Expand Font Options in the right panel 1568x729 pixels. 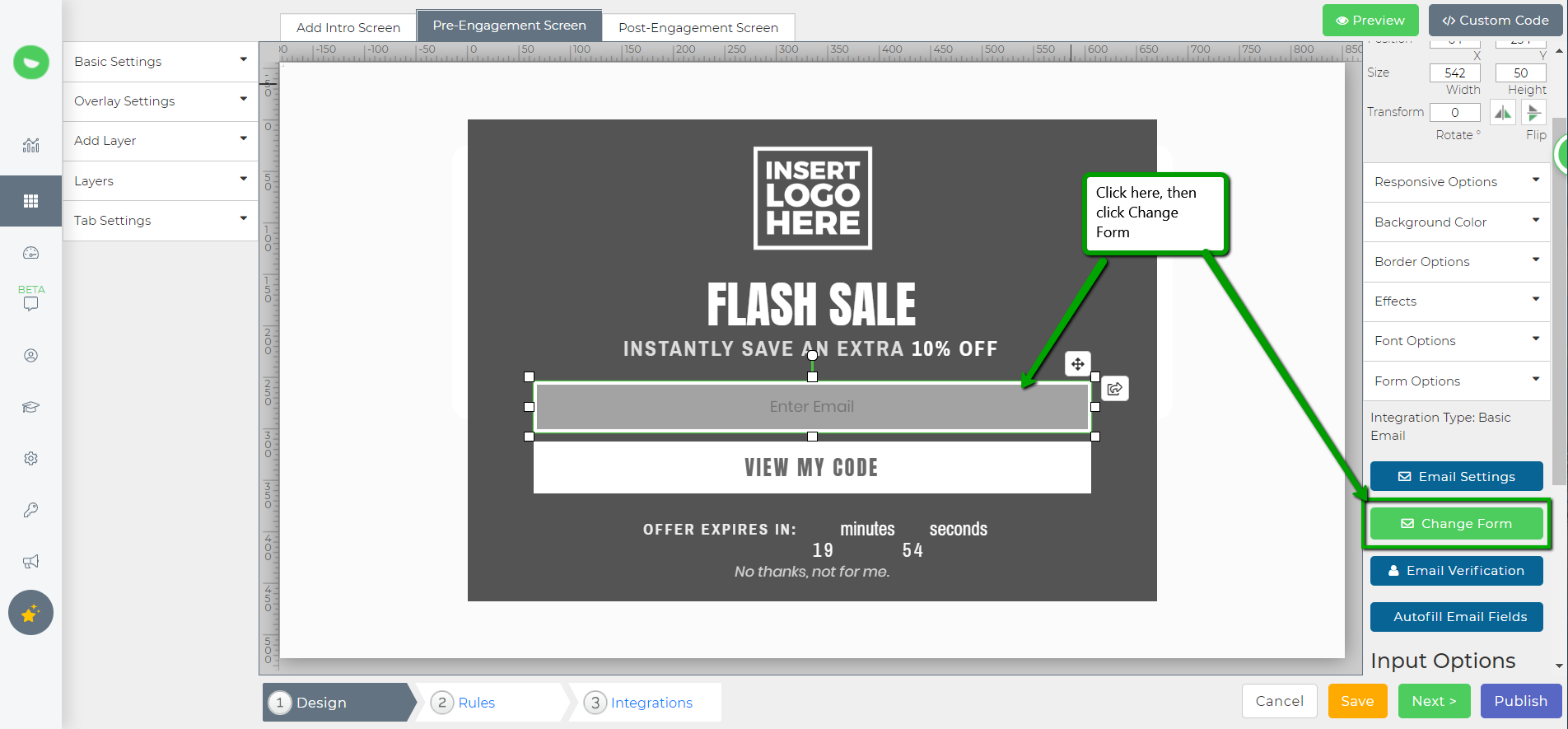click(x=1456, y=341)
